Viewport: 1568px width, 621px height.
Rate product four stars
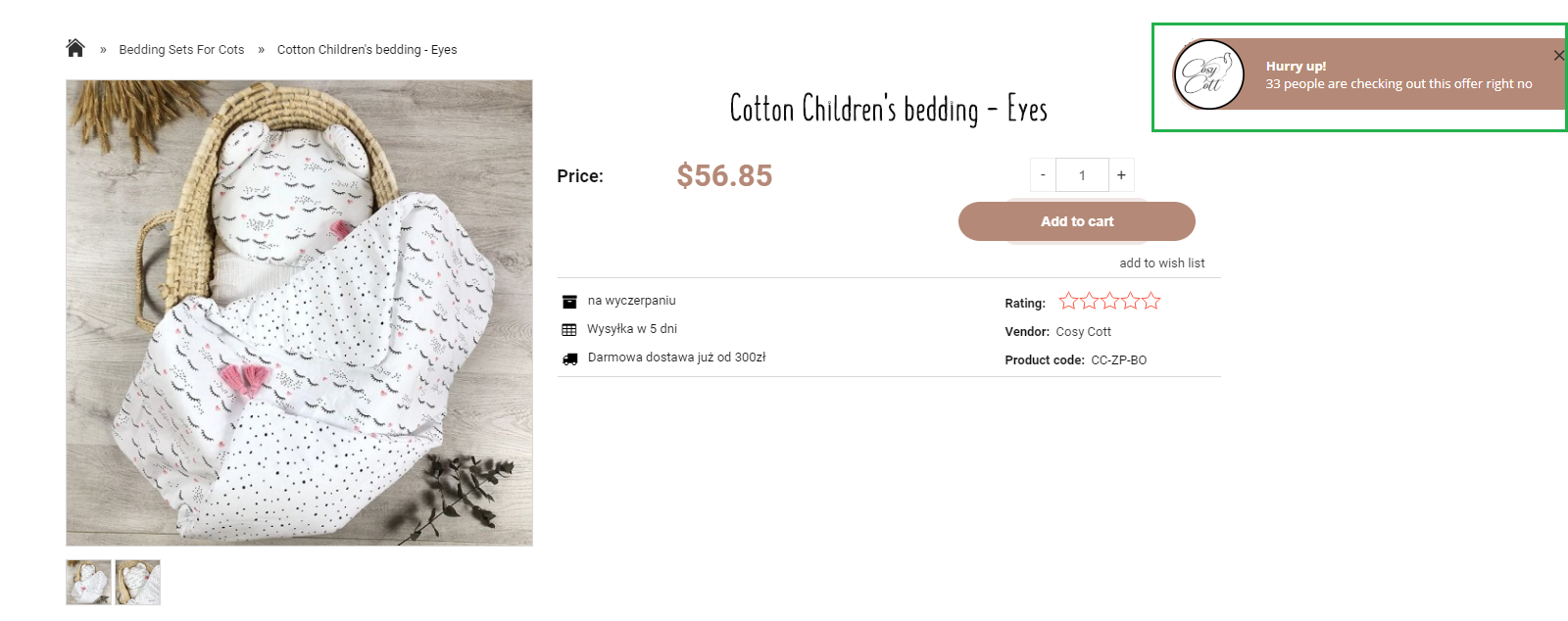pos(1130,302)
